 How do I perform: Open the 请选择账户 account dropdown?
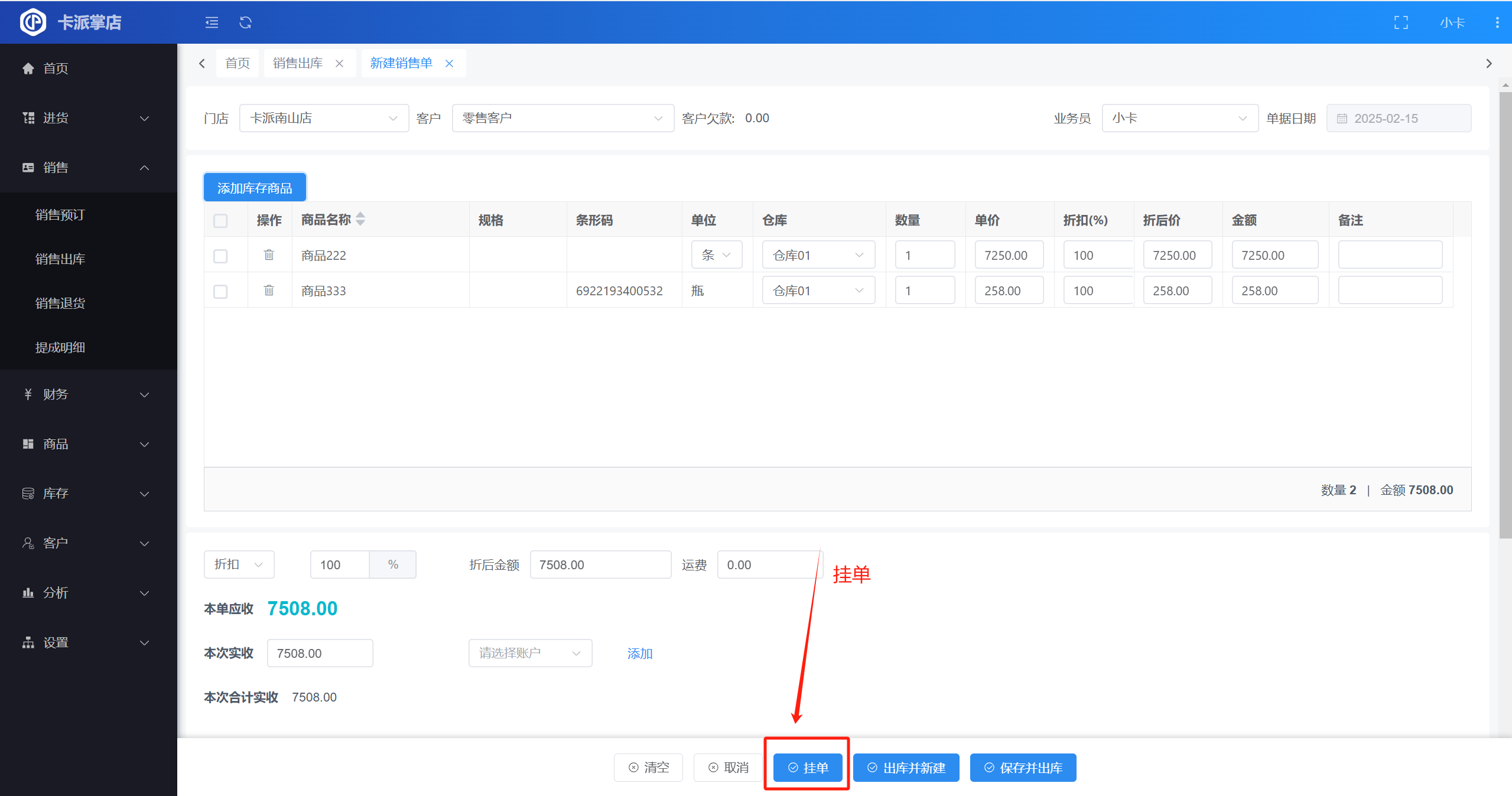point(529,653)
